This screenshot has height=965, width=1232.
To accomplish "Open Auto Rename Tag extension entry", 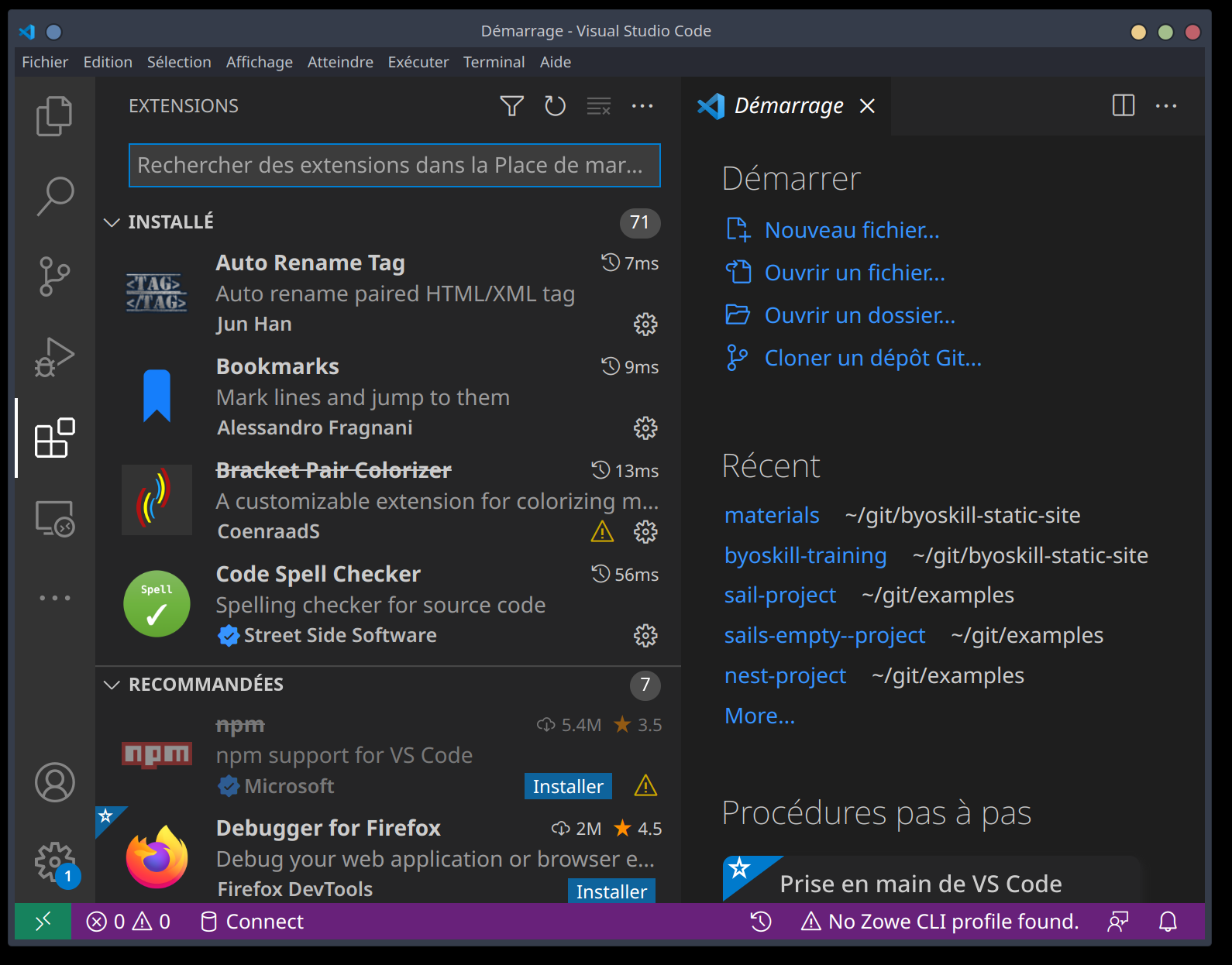I will coord(388,293).
